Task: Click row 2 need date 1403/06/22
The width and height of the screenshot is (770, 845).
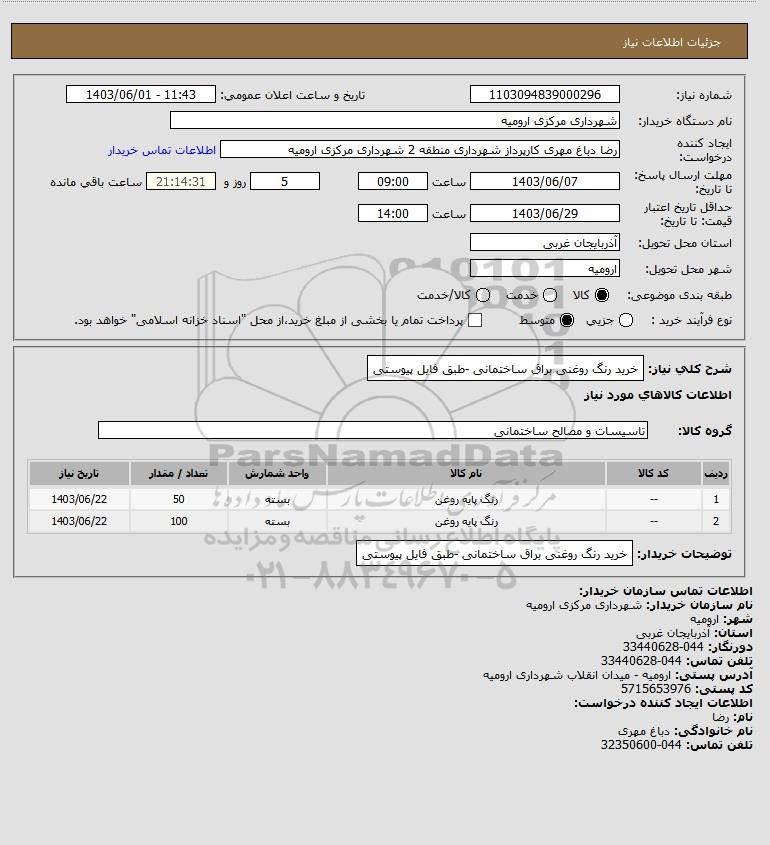Action: point(79,522)
